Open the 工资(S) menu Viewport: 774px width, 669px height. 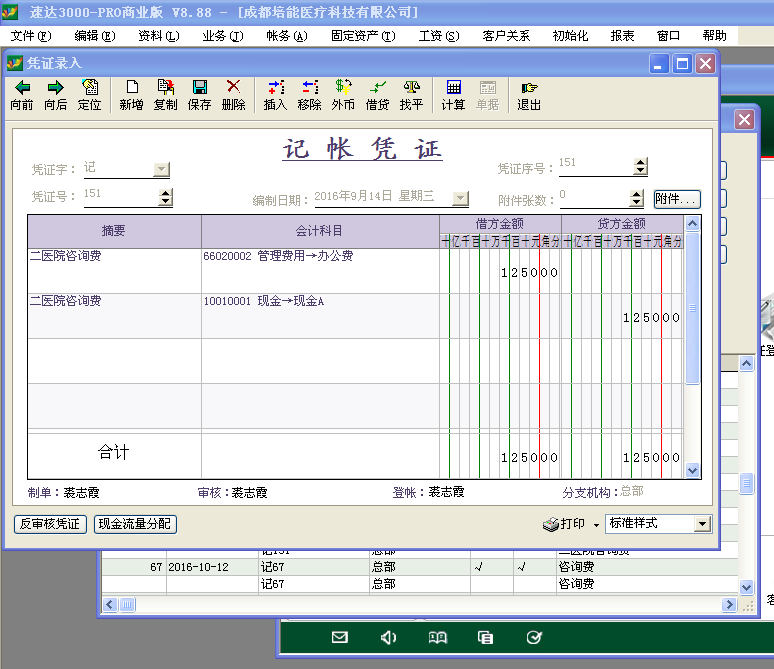[x=439, y=36]
